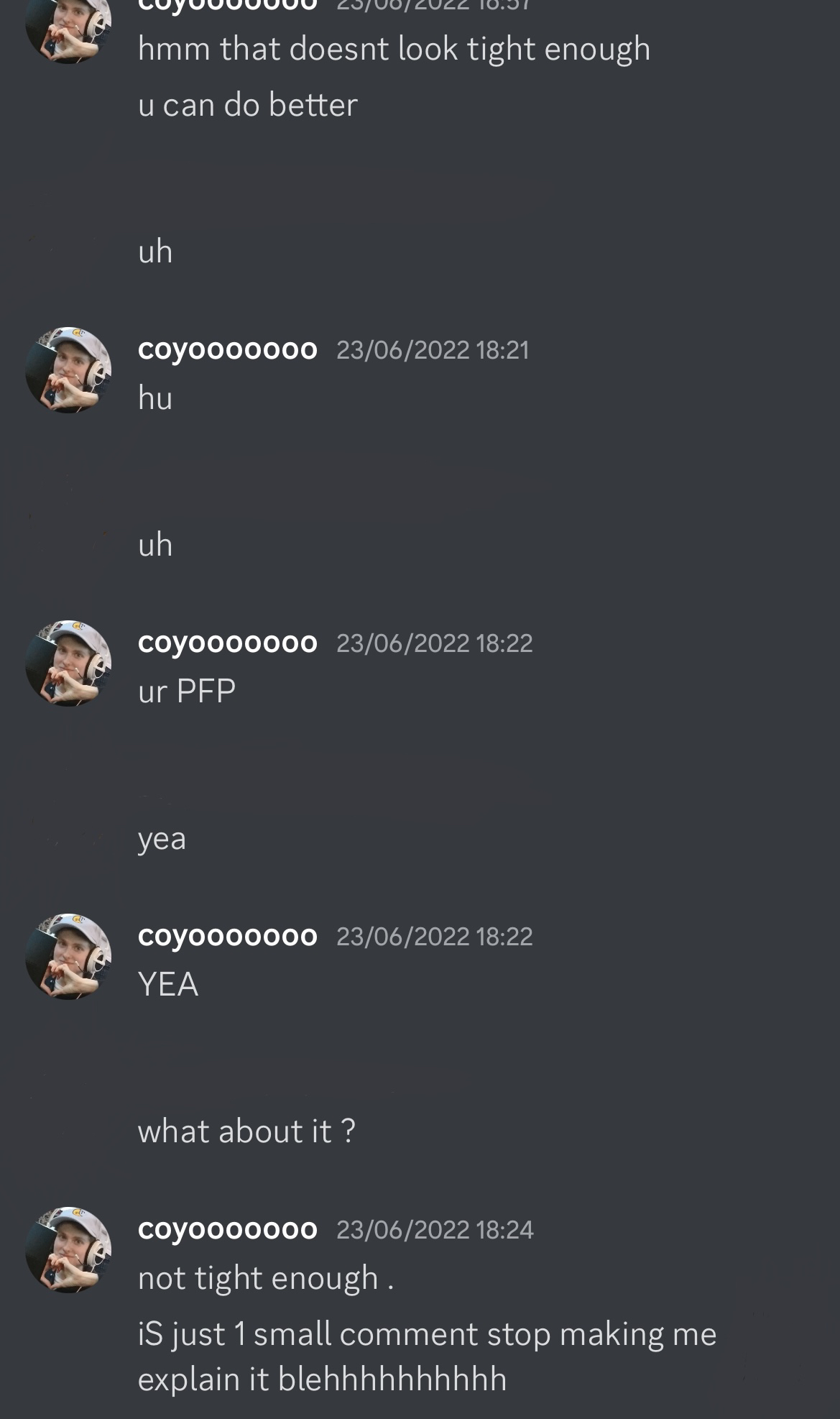Select the timestamp above the "ur PFP" message

(x=435, y=643)
